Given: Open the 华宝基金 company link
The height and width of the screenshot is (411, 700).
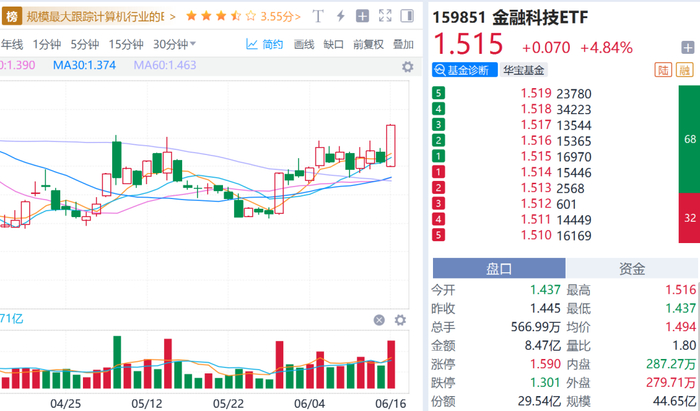Looking at the screenshot, I should point(523,70).
